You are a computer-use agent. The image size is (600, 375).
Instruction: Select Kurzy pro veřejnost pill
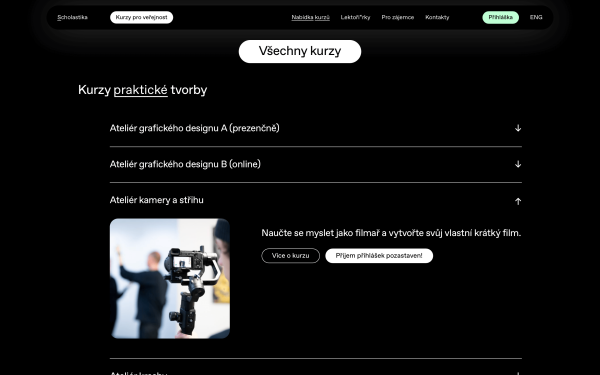pos(142,17)
